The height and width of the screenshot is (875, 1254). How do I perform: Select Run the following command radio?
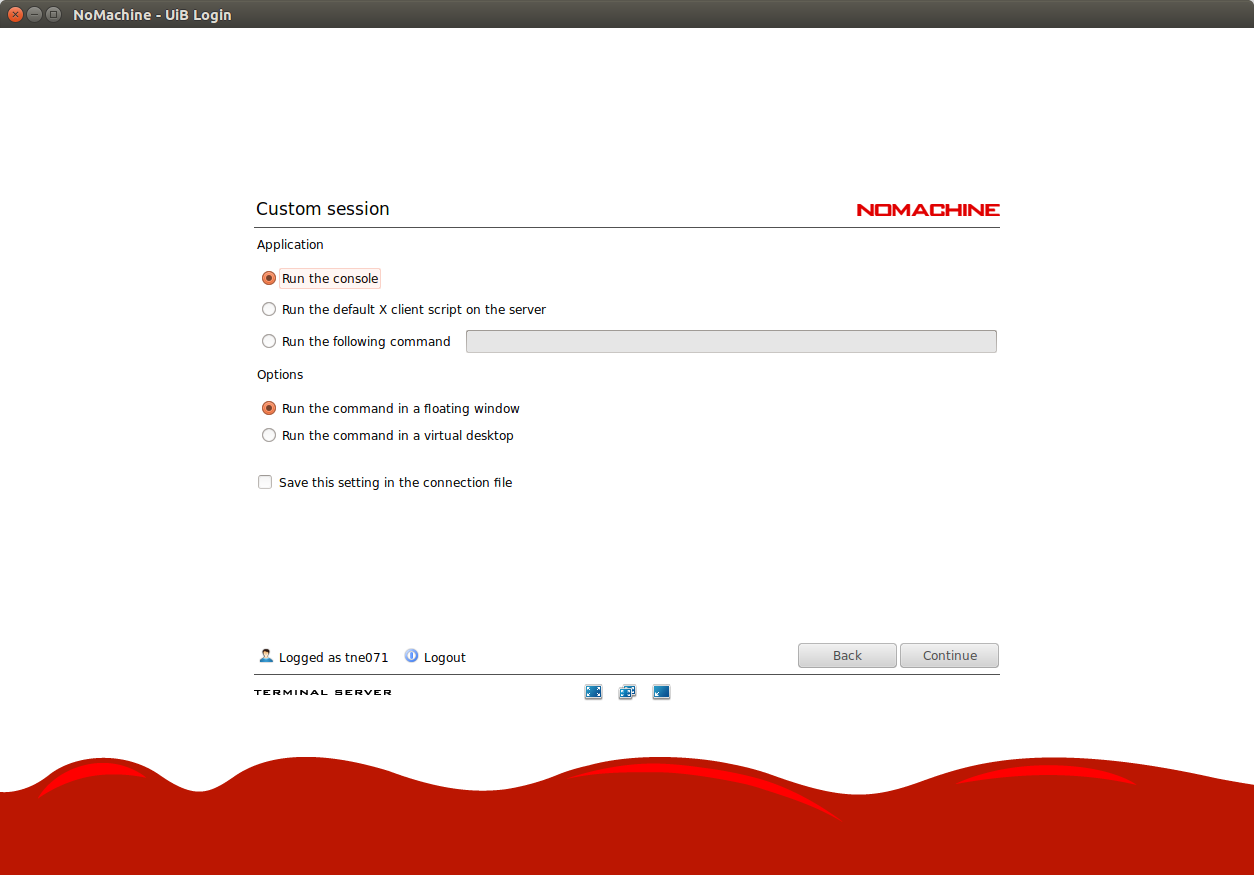click(269, 342)
